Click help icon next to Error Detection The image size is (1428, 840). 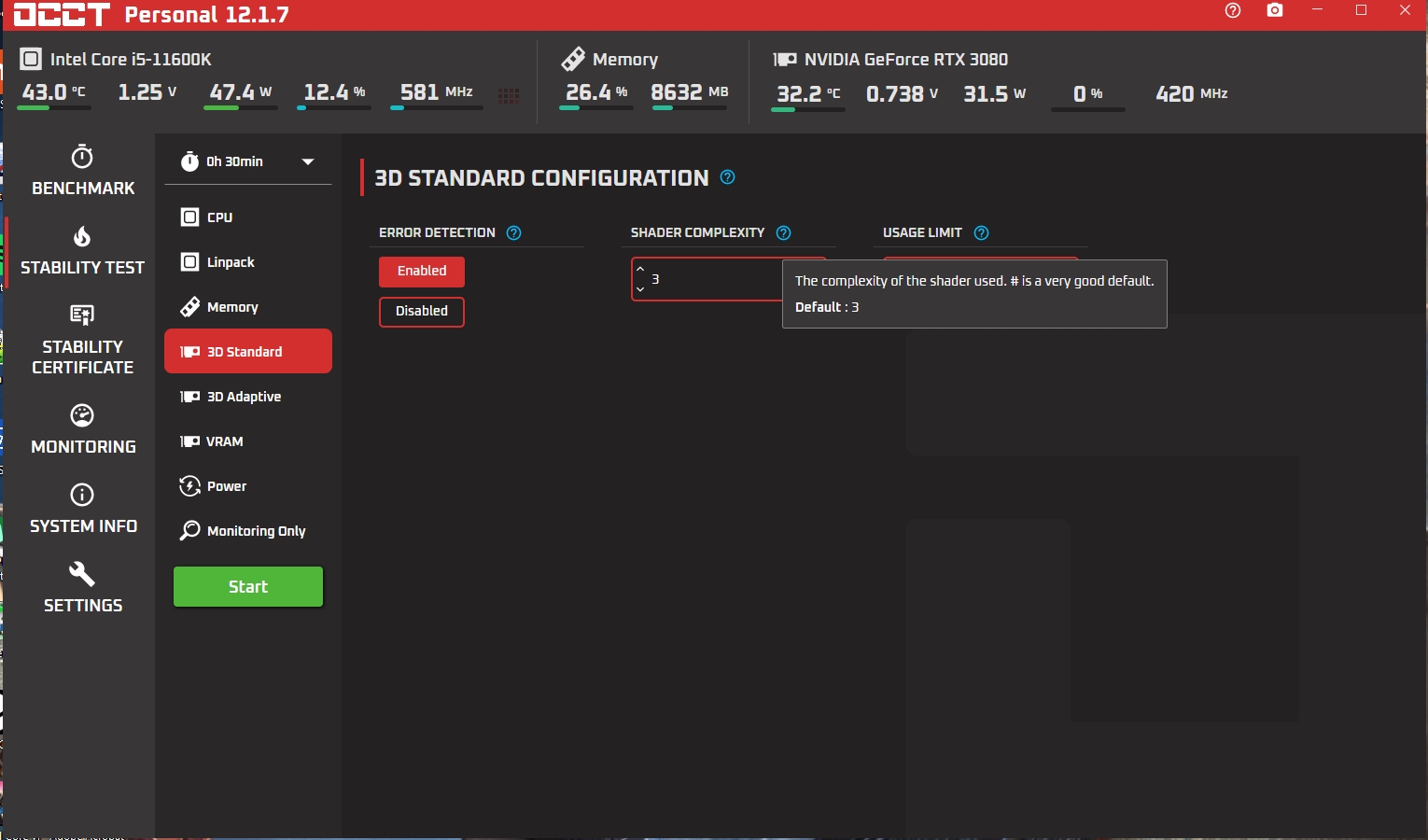pos(513,233)
